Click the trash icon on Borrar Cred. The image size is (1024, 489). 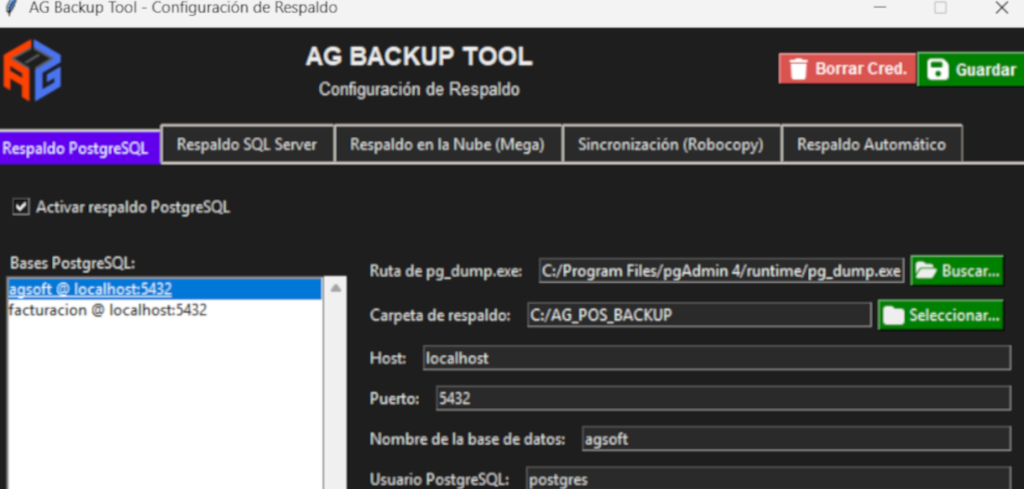coord(798,69)
